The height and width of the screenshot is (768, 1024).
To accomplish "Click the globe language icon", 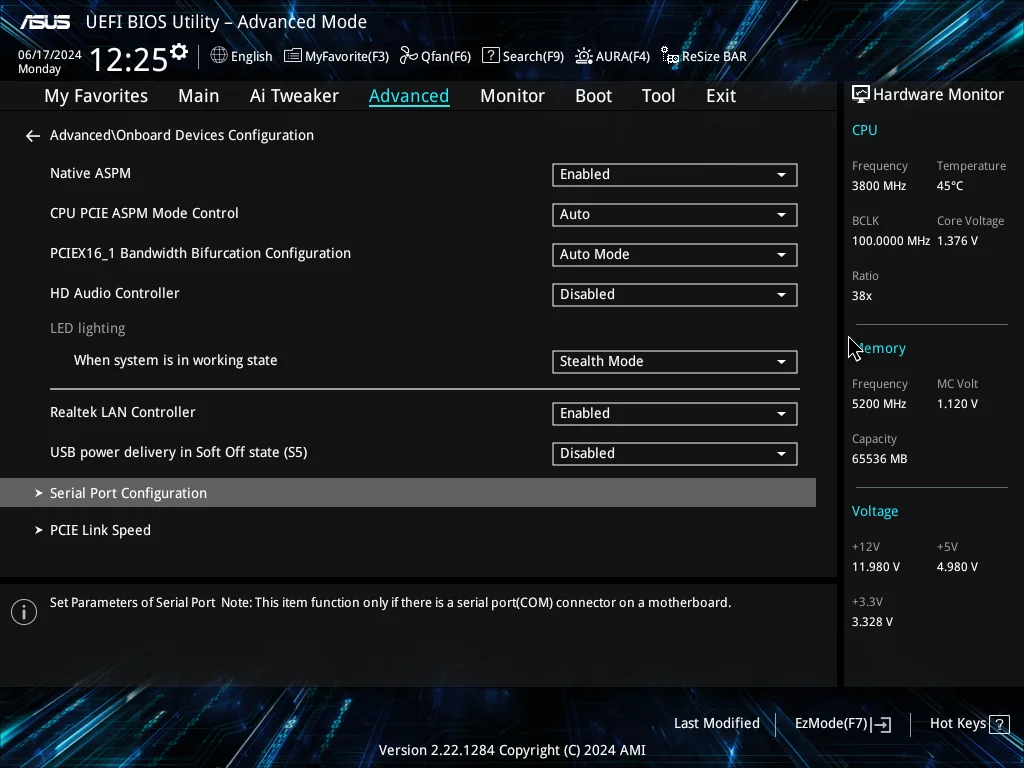I will [219, 56].
